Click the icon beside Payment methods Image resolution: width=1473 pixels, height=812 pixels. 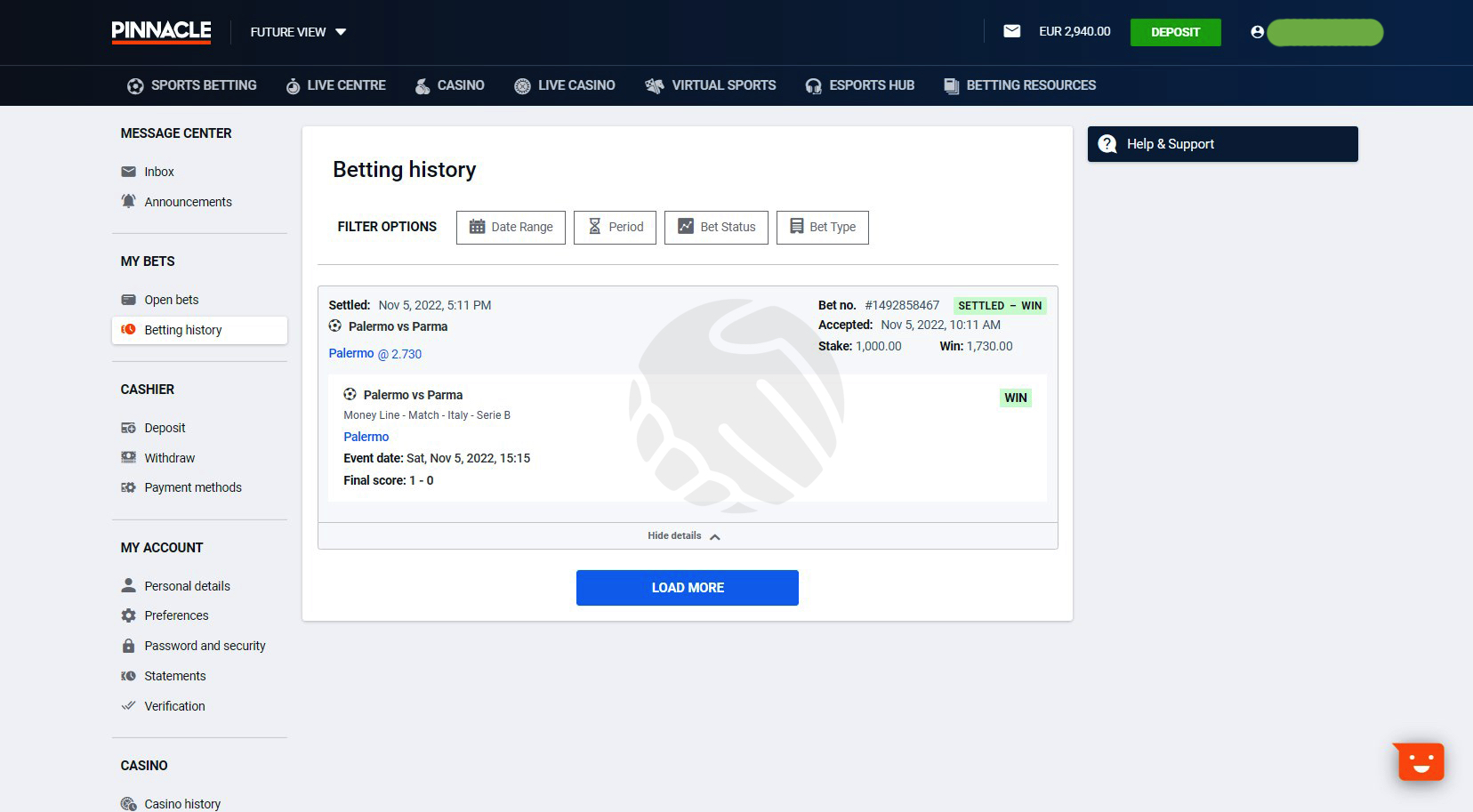[129, 487]
